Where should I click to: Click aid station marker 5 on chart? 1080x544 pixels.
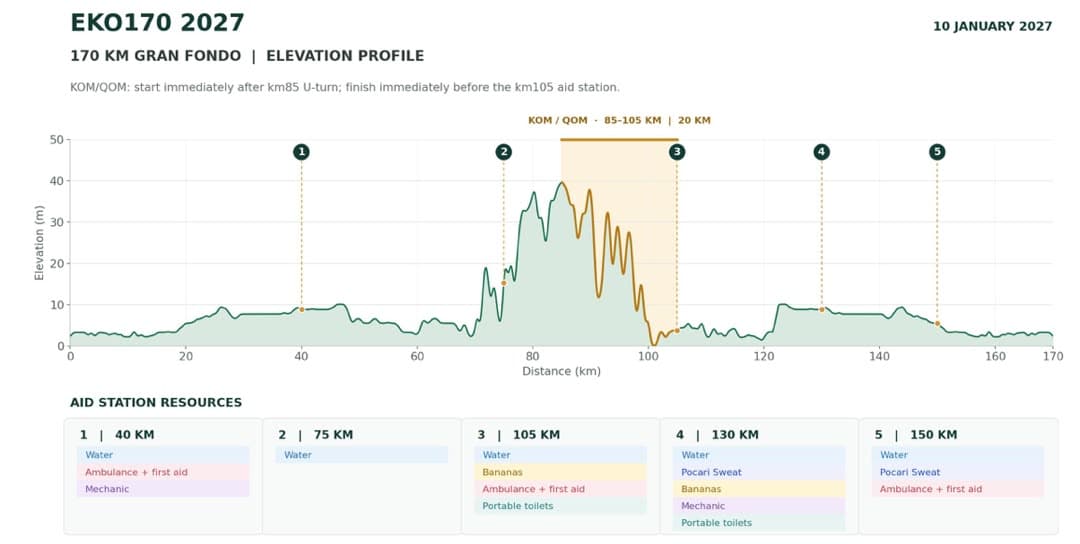pyautogui.click(x=937, y=152)
